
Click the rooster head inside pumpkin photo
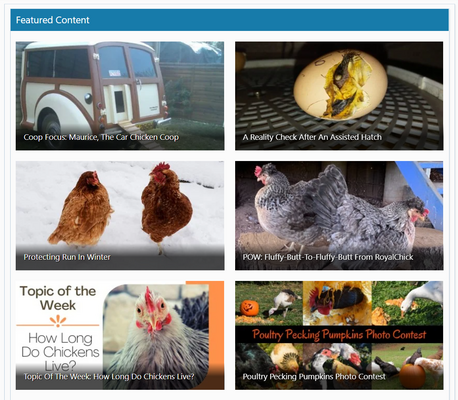pyautogui.click(x=337, y=303)
